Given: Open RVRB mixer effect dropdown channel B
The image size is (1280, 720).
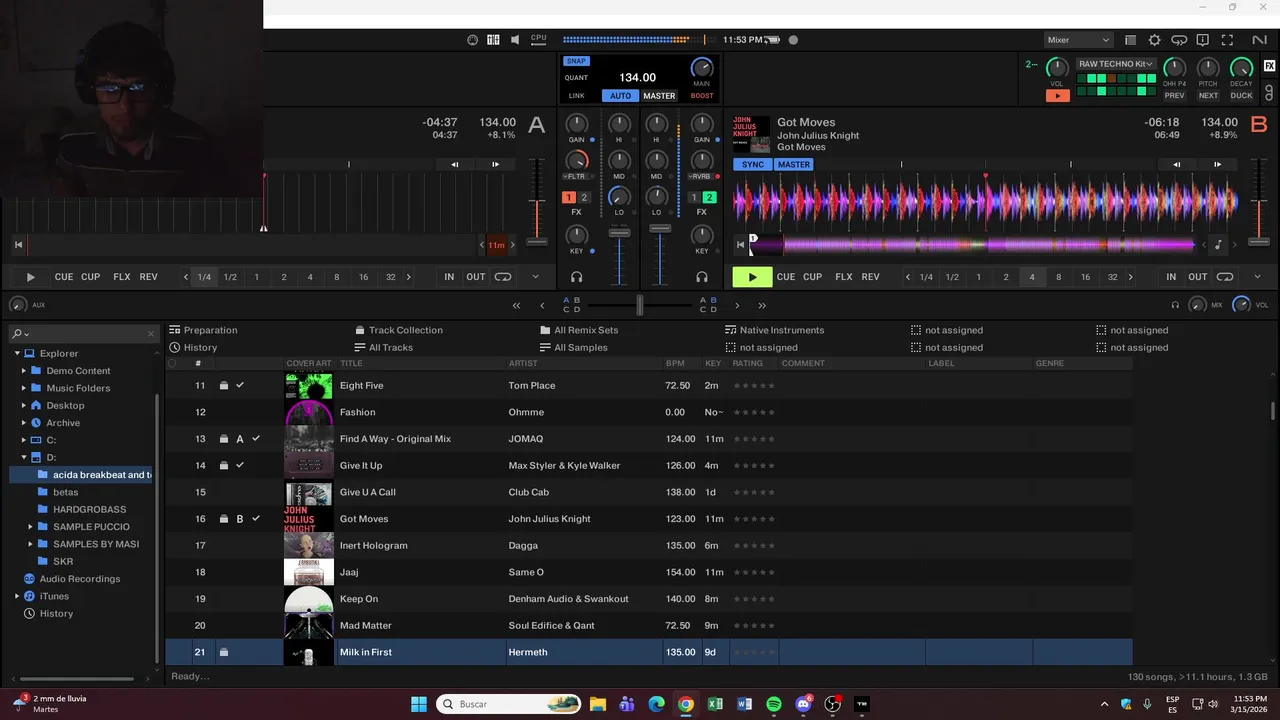Looking at the screenshot, I should click(701, 177).
